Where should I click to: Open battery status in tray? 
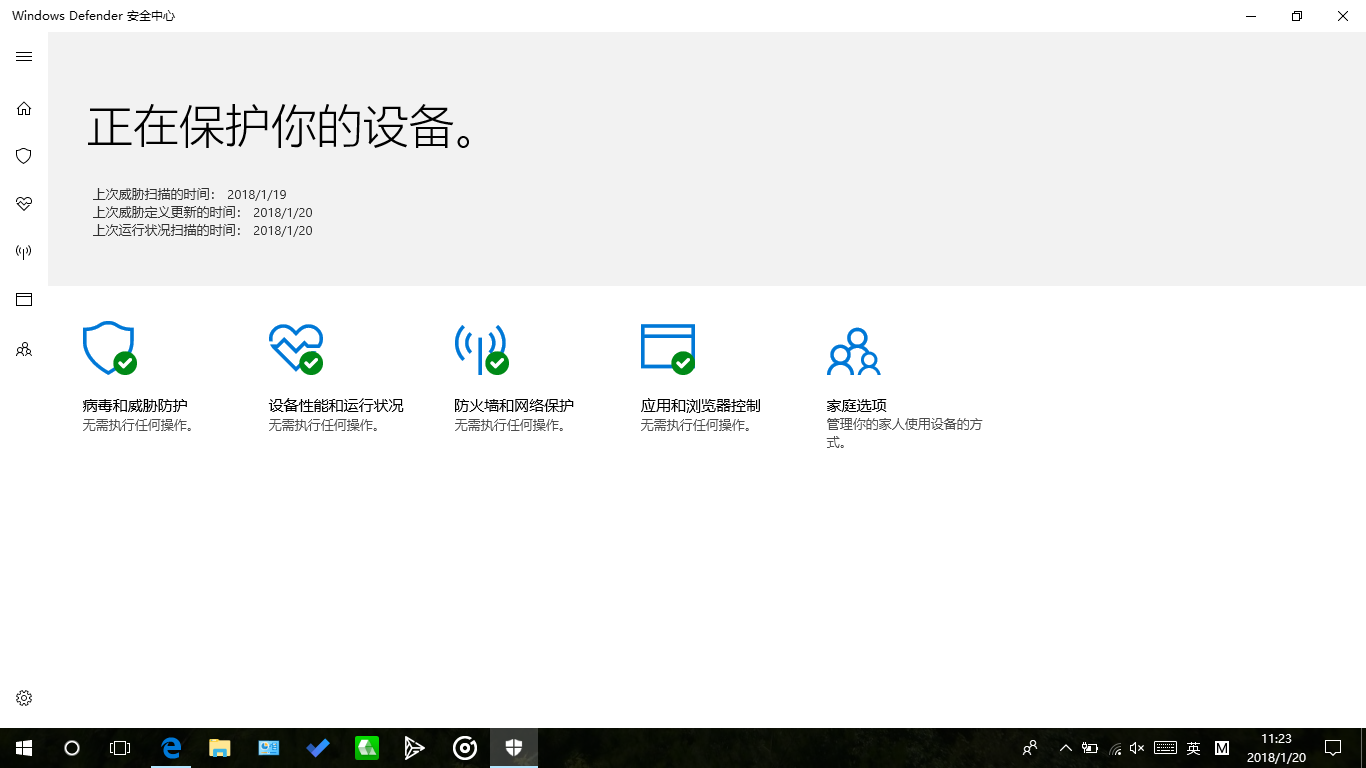pos(1090,748)
